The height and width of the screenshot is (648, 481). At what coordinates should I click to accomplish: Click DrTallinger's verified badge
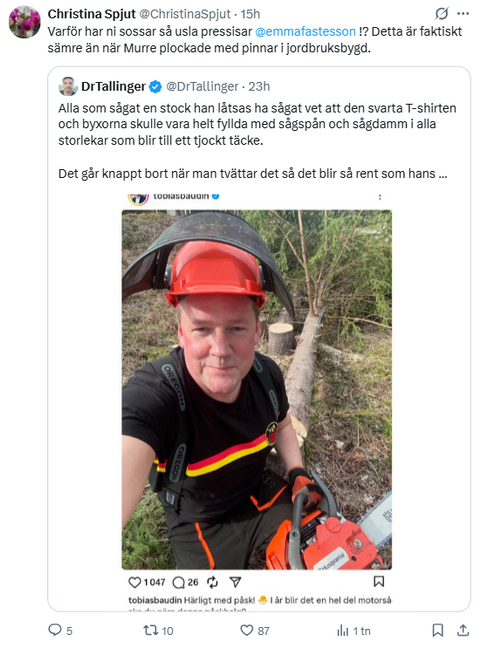point(155,86)
